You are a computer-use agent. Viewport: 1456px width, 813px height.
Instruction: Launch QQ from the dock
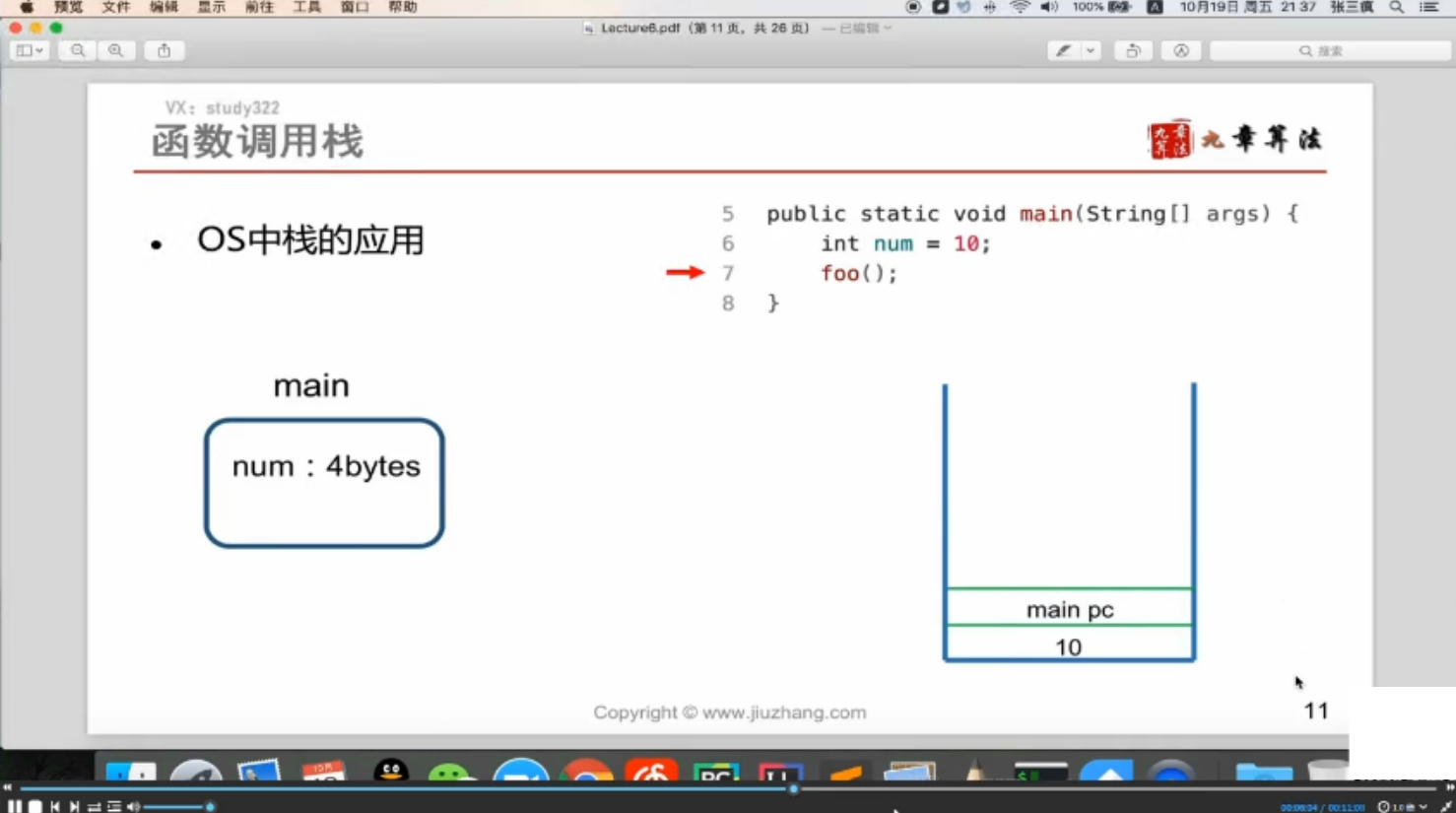point(391,775)
